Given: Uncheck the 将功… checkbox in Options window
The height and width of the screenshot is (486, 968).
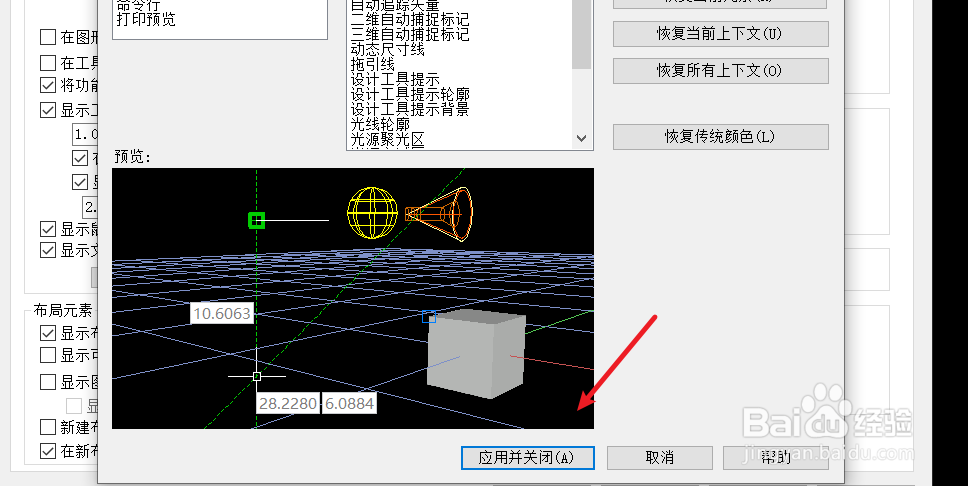Looking at the screenshot, I should pos(48,85).
